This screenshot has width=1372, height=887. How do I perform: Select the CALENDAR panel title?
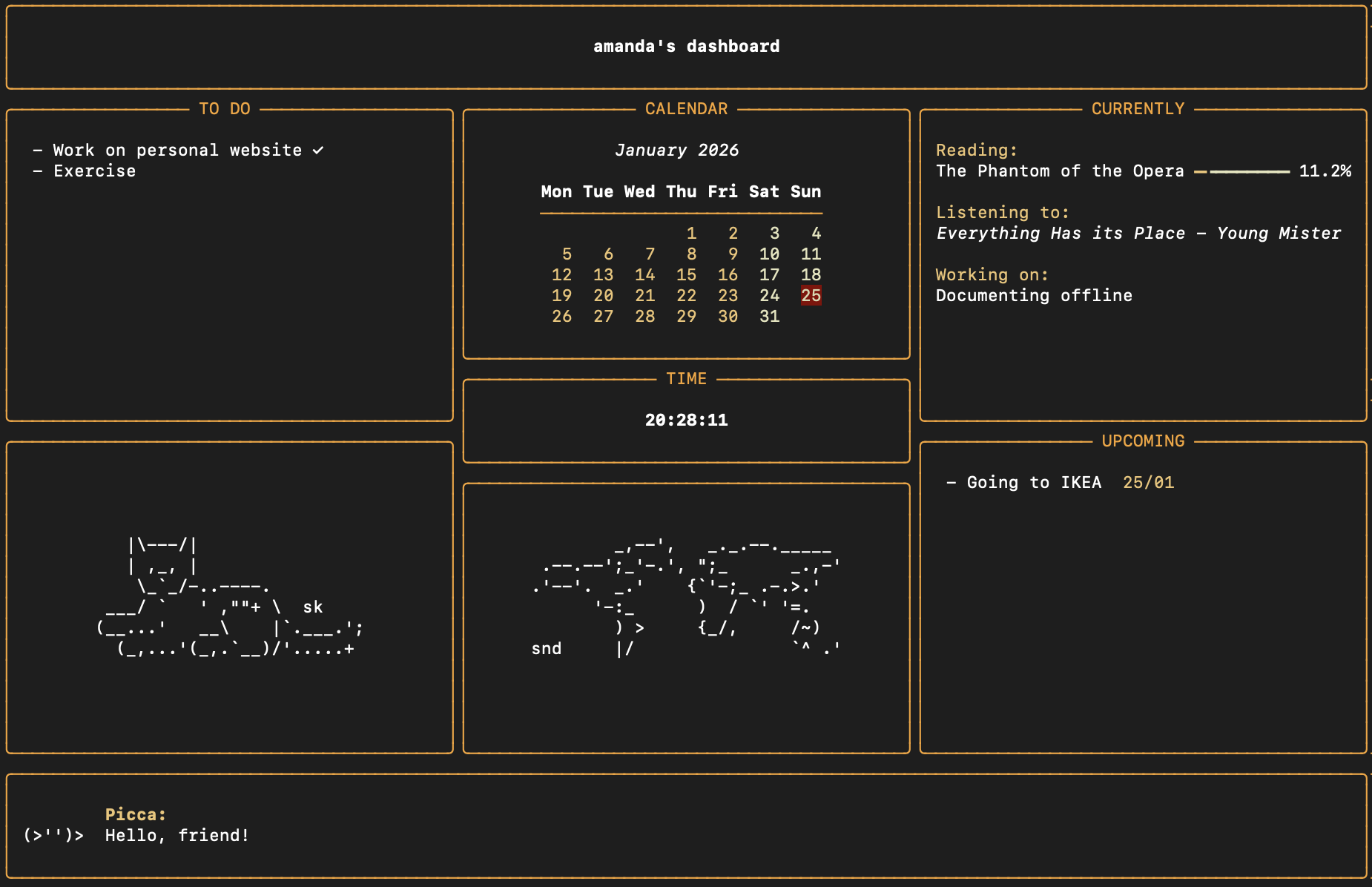pyautogui.click(x=686, y=109)
